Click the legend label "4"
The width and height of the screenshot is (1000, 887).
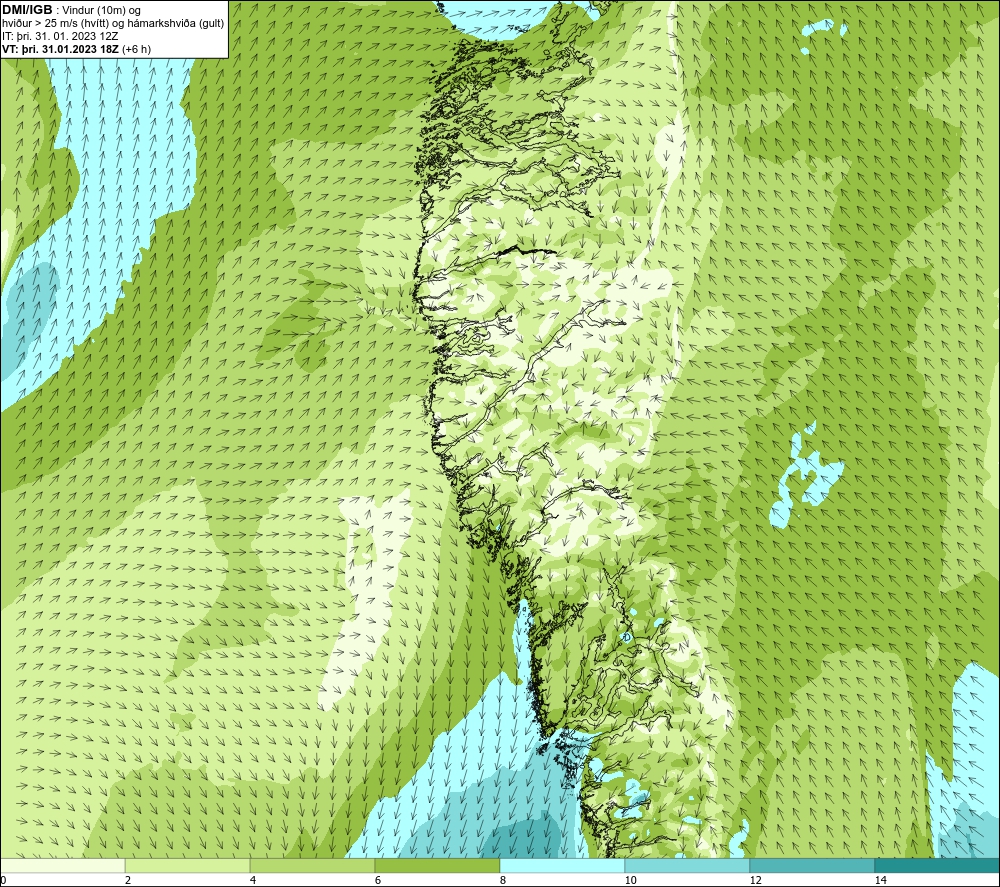[253, 880]
